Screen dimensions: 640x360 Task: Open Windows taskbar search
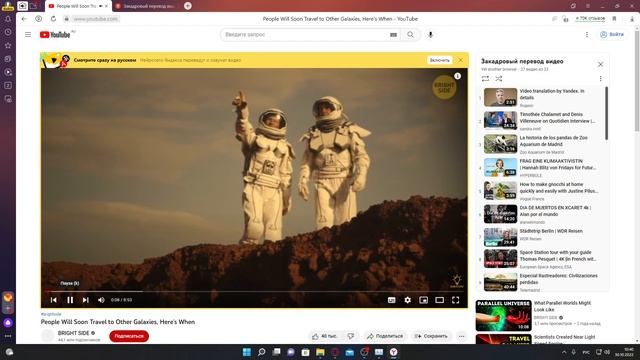pos(262,352)
